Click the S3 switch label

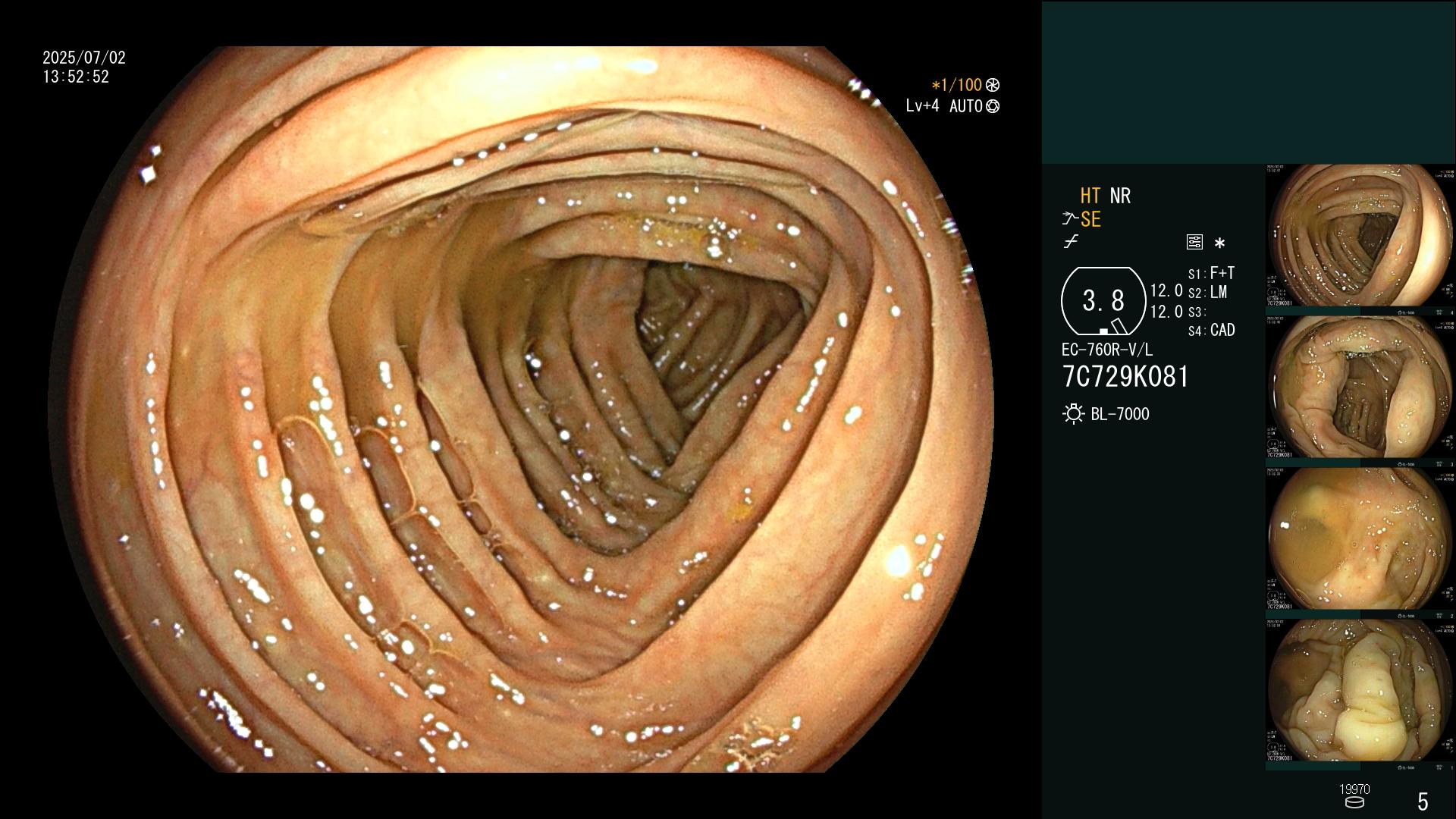click(x=1197, y=312)
